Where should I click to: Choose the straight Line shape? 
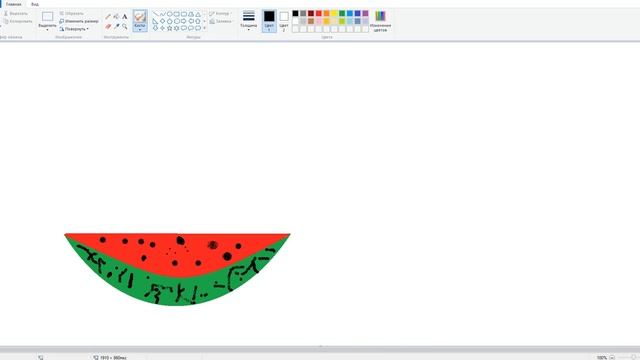click(156, 14)
